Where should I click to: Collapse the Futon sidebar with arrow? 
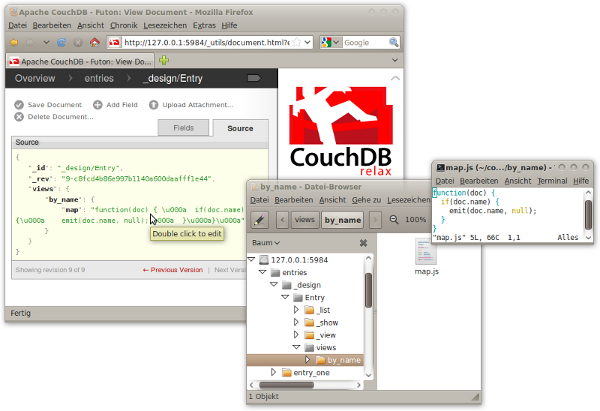click(395, 78)
